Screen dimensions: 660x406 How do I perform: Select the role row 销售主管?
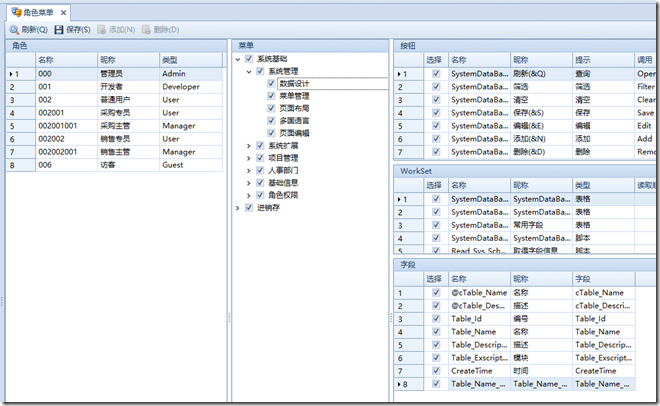point(114,152)
